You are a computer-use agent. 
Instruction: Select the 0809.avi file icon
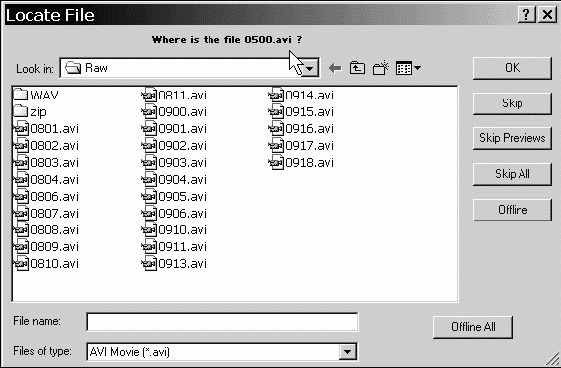(21, 246)
